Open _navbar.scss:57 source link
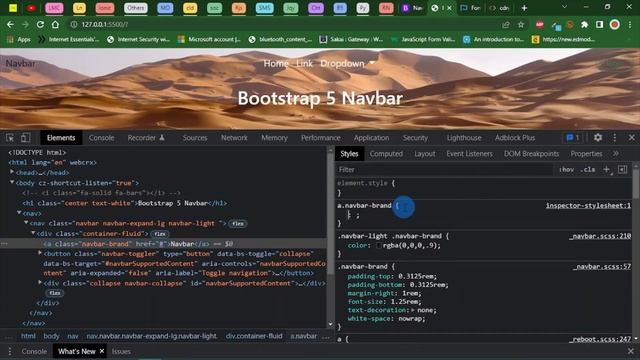 pyautogui.click(x=602, y=267)
